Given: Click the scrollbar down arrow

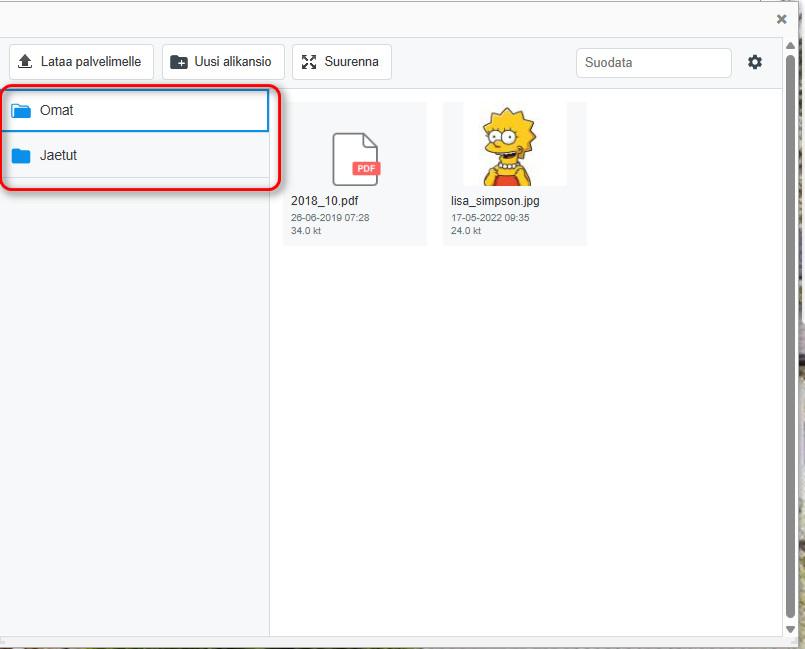Looking at the screenshot, I should coord(791,629).
